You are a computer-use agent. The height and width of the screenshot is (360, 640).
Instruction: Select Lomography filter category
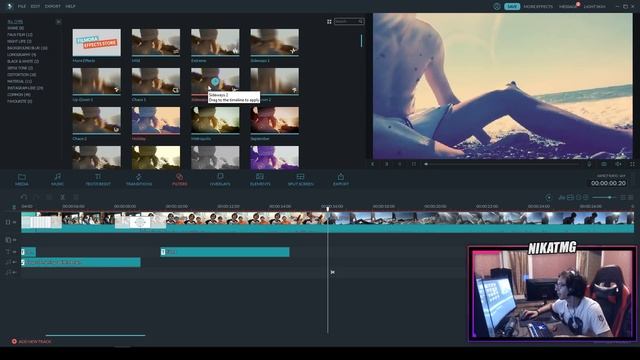(x=22, y=55)
